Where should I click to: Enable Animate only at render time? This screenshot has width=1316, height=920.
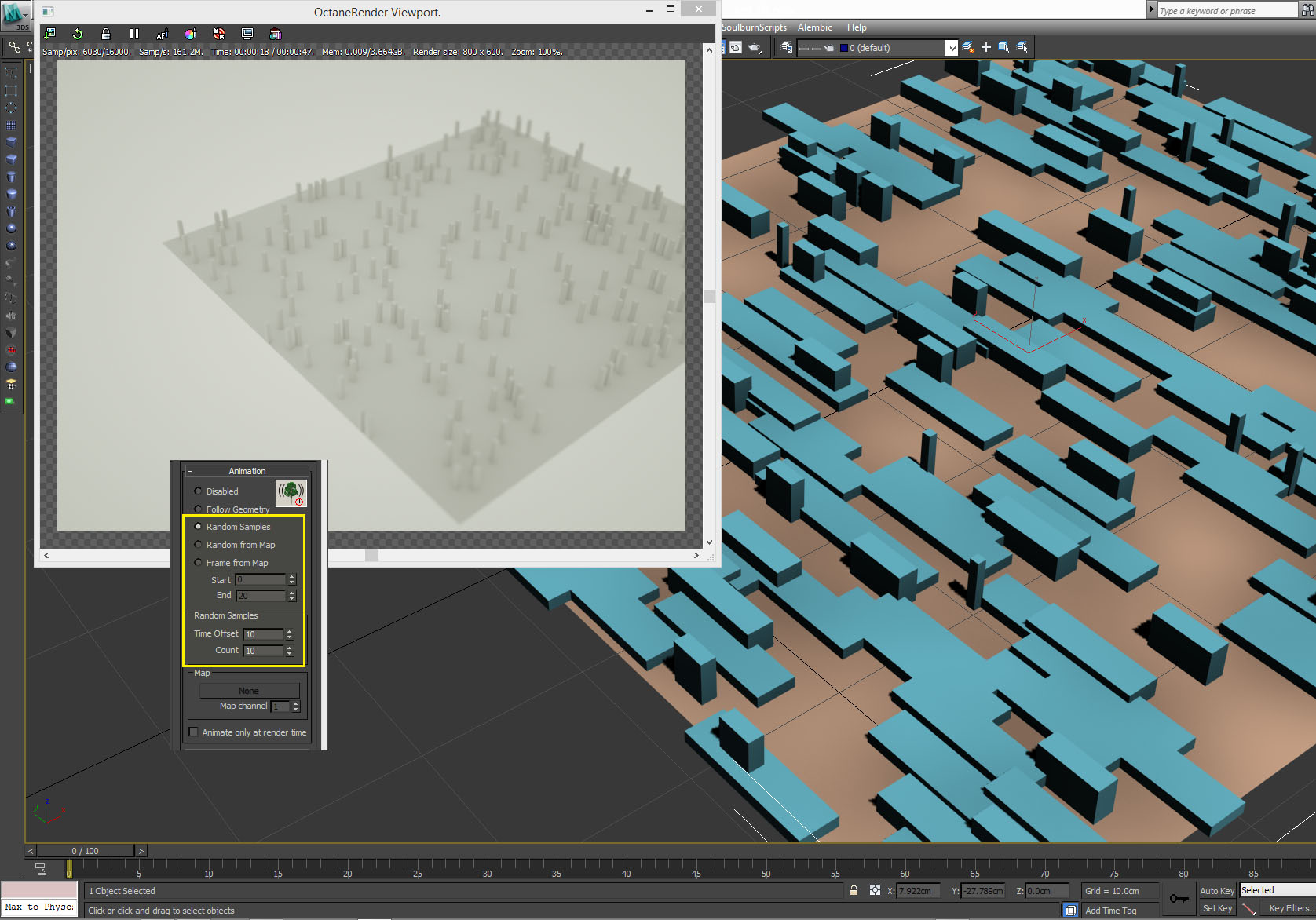(193, 732)
